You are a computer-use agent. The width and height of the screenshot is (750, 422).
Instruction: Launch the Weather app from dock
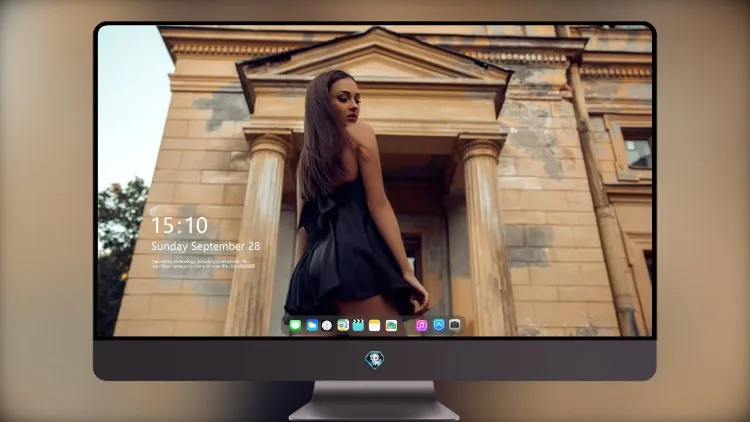pyautogui.click(x=312, y=325)
